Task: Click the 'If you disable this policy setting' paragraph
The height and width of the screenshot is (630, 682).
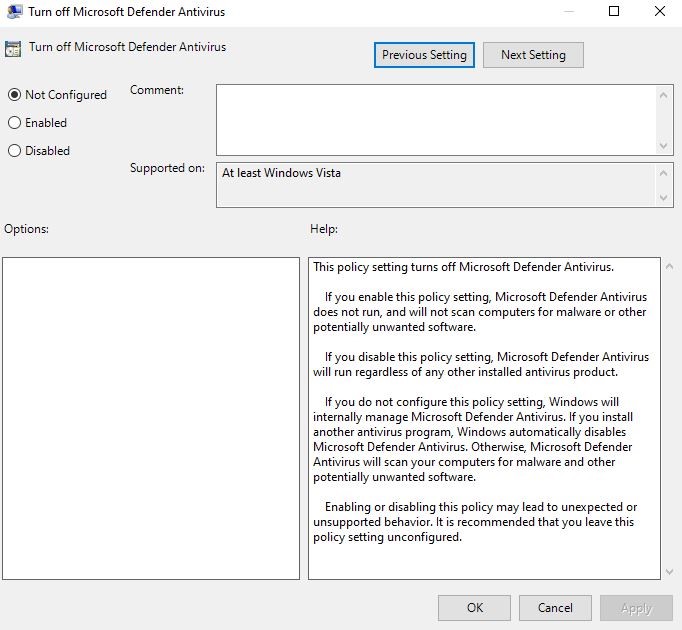Action: [x=481, y=364]
